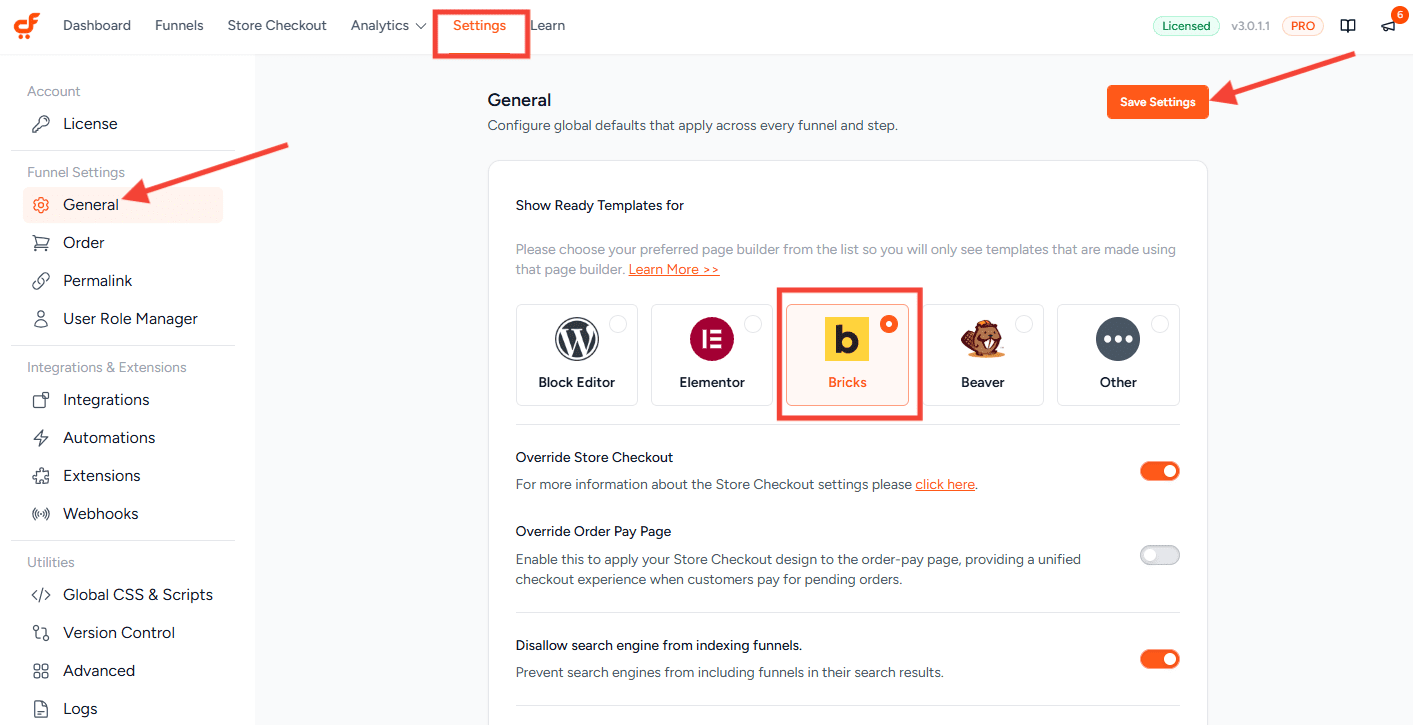The width and height of the screenshot is (1413, 725).
Task: Open the Funnels tab
Action: click(179, 26)
